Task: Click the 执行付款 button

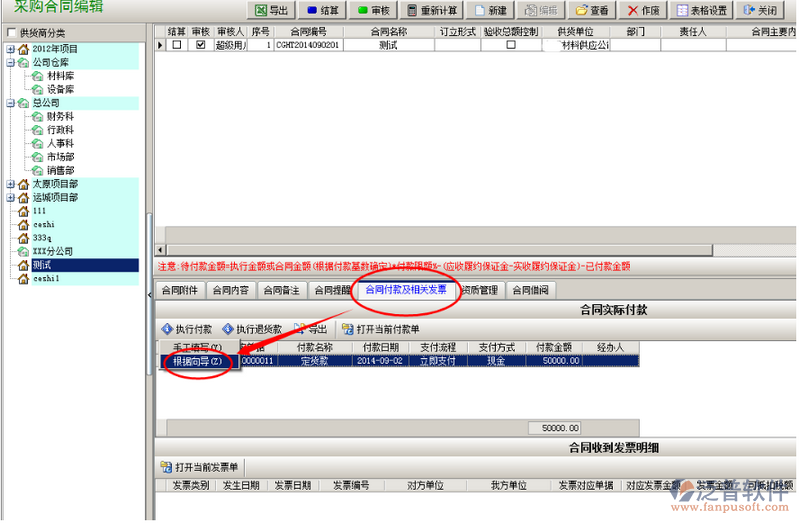Action: (187, 329)
